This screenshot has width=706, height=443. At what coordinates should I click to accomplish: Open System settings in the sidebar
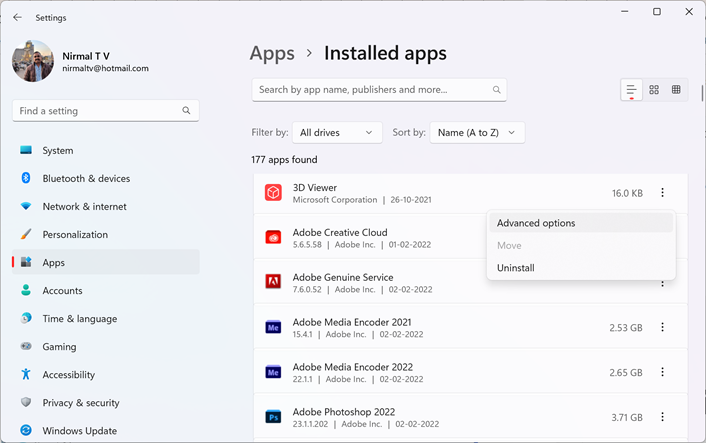tap(106, 150)
